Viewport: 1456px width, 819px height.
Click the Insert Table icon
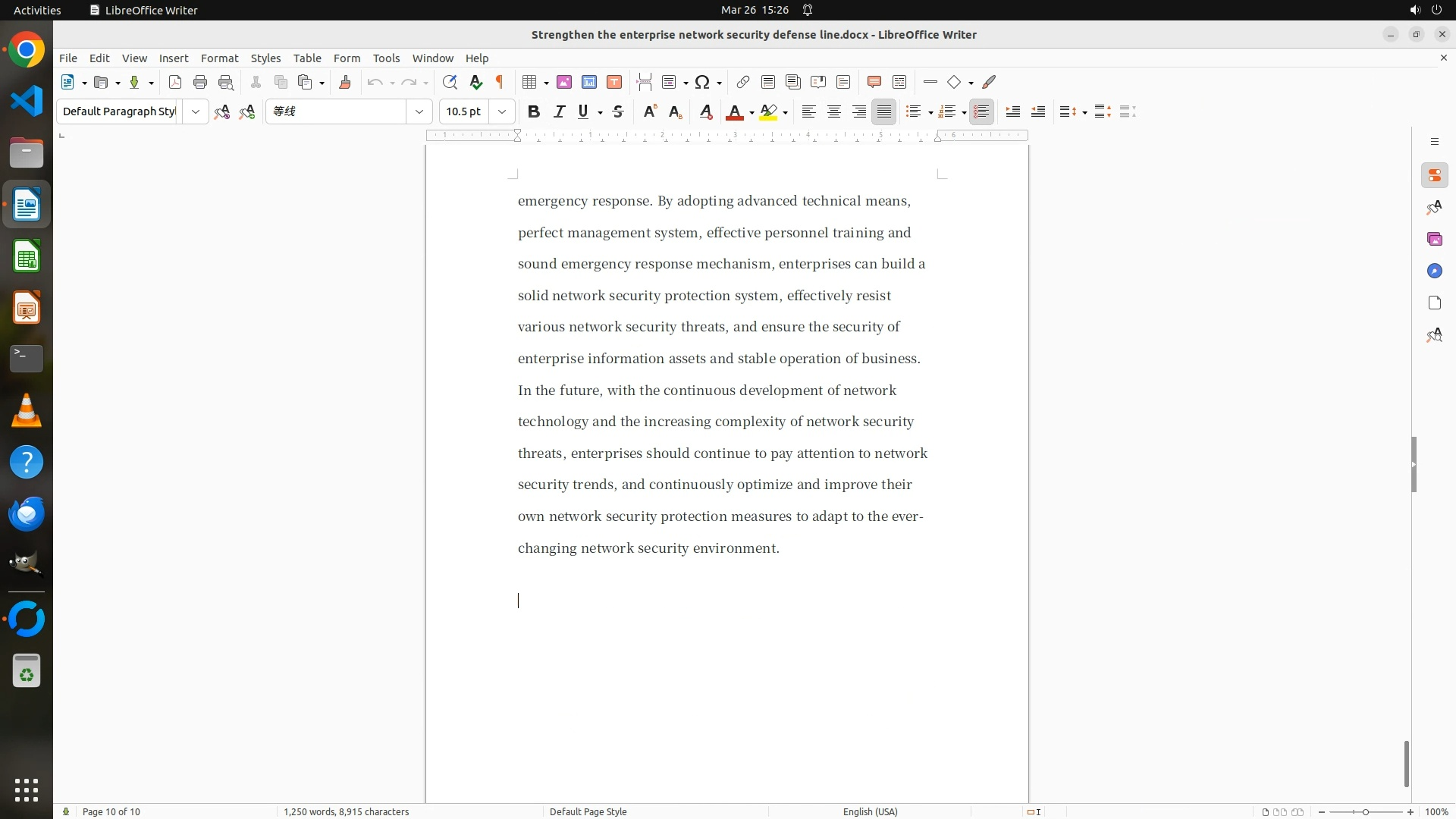[529, 82]
